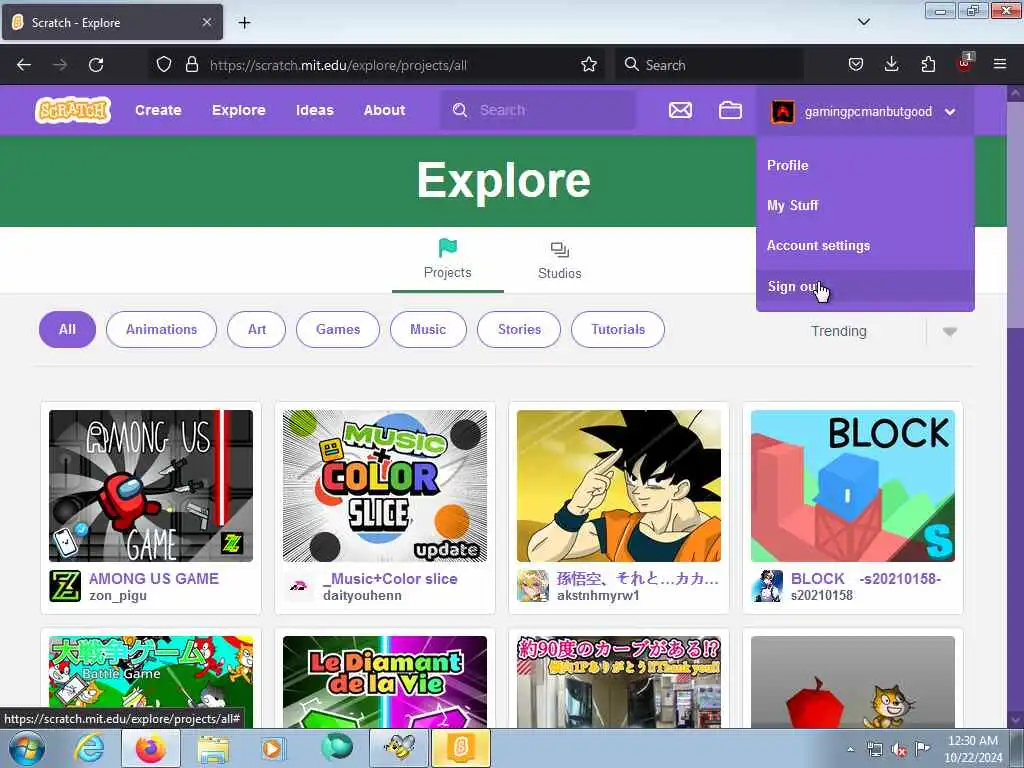Click the gamingpcmanbutgood avatar icon
This screenshot has width=1024, height=768.
pos(782,112)
